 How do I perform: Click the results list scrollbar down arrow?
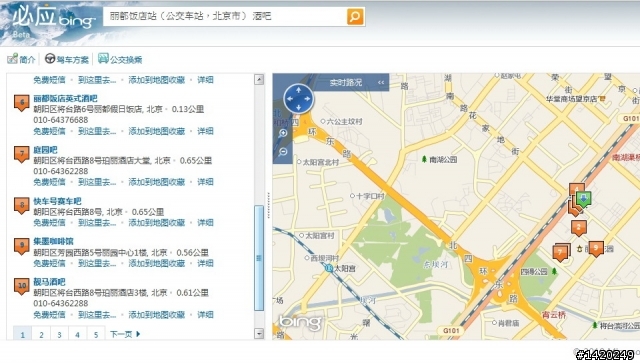(259, 333)
